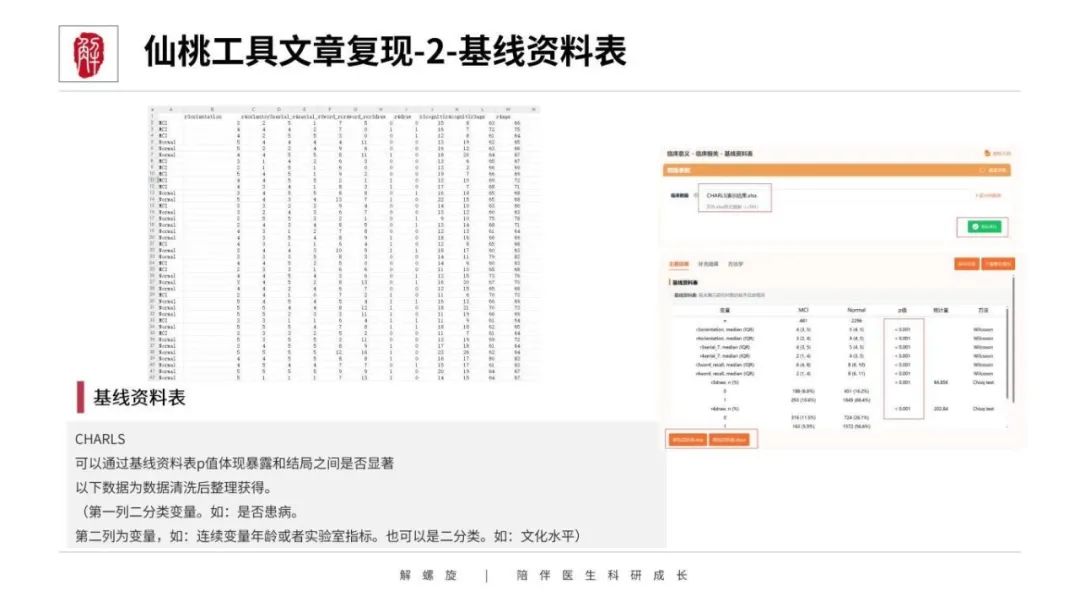Click the slide title 仙桃工具文章复现-2-基线资料表
This screenshot has width=1080, height=607.
pyautogui.click(x=386, y=52)
